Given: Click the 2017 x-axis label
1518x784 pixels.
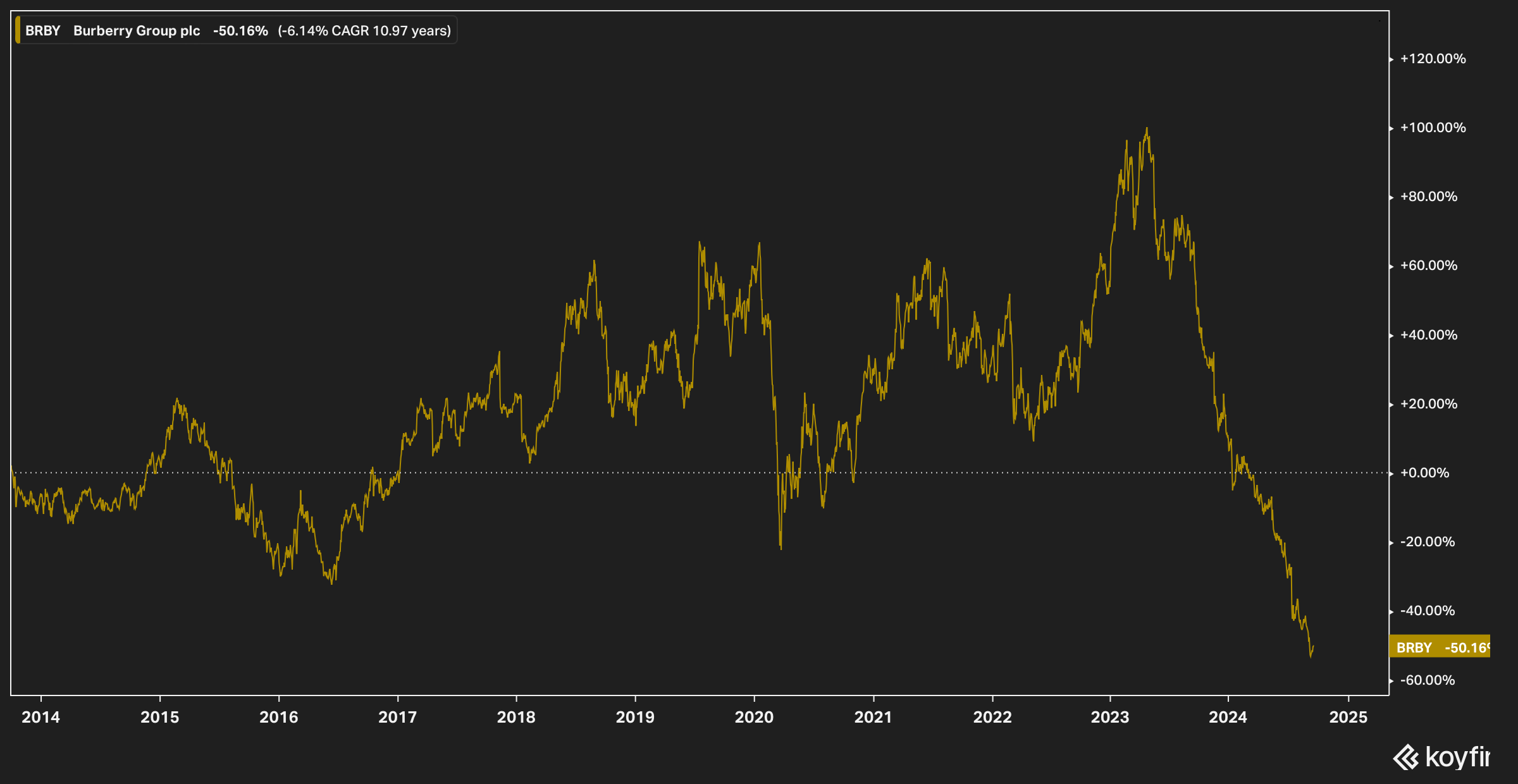Looking at the screenshot, I should 398,717.
